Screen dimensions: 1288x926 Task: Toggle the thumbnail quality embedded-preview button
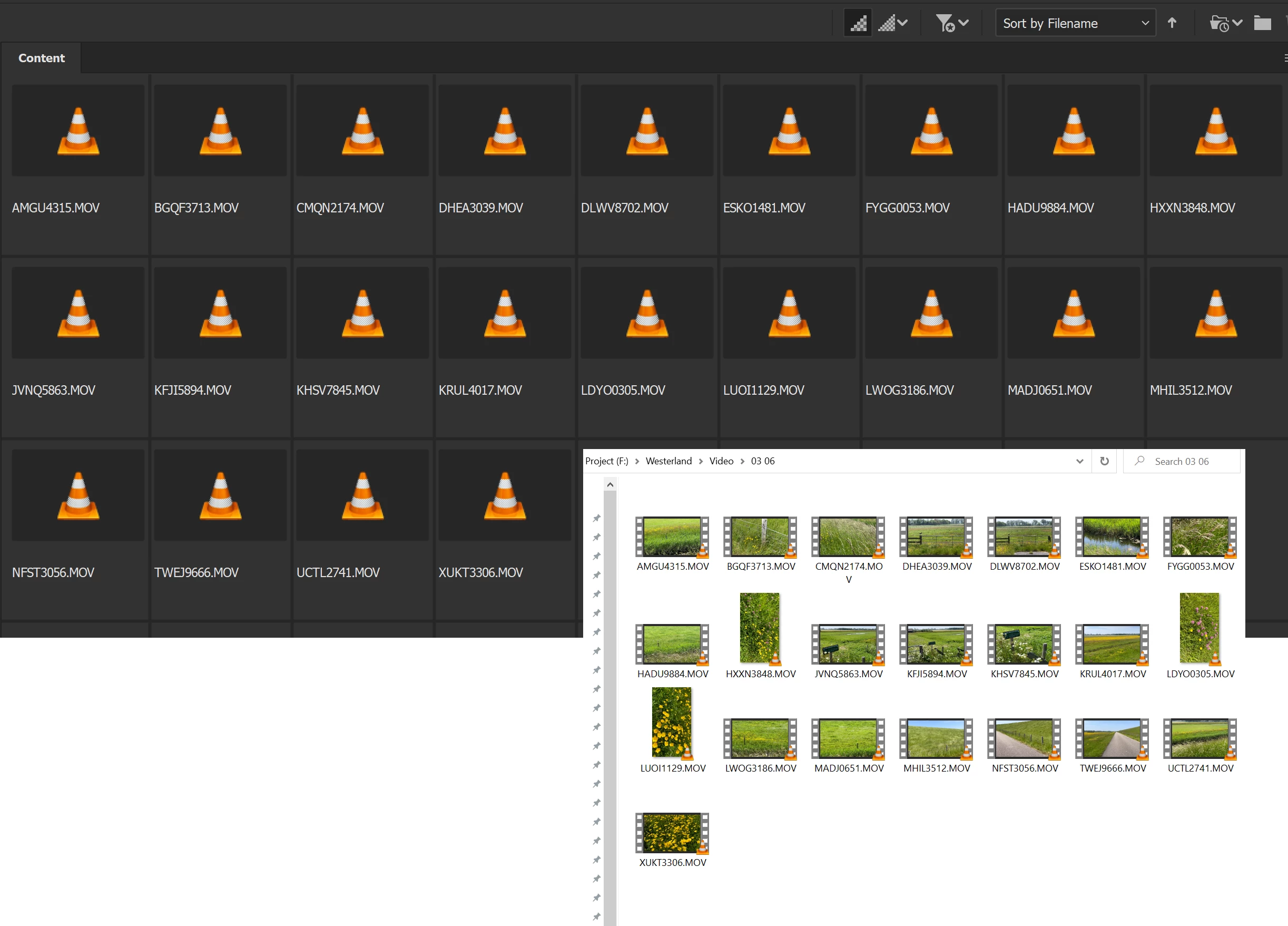[x=858, y=23]
